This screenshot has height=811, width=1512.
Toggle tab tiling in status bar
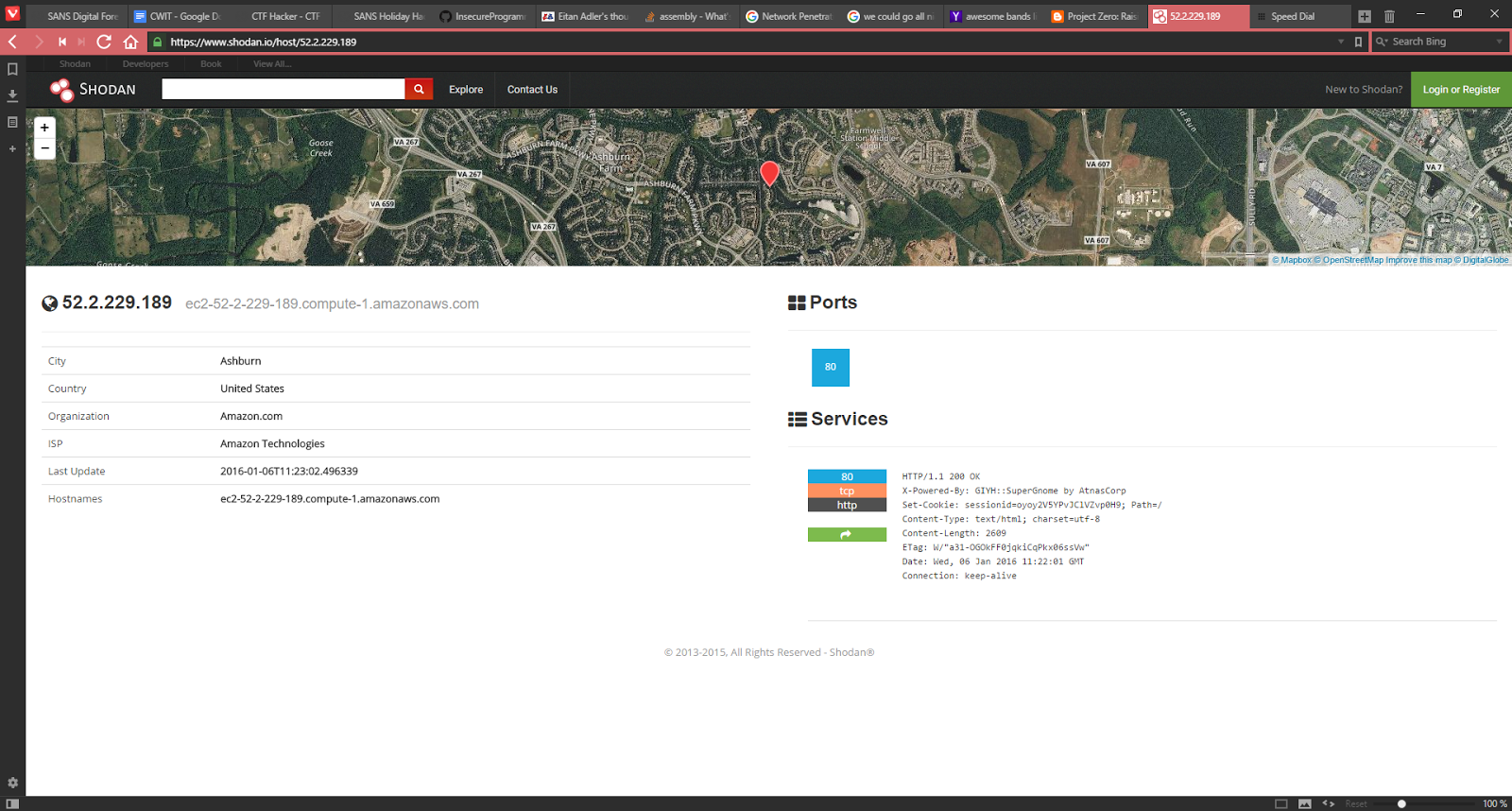pyautogui.click(x=1281, y=803)
